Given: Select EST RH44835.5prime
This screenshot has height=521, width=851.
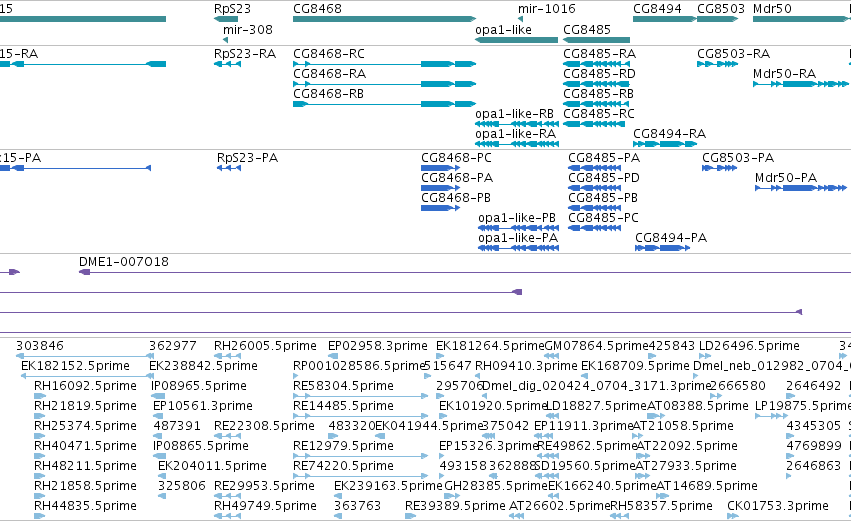Looking at the screenshot, I should [x=85, y=506].
